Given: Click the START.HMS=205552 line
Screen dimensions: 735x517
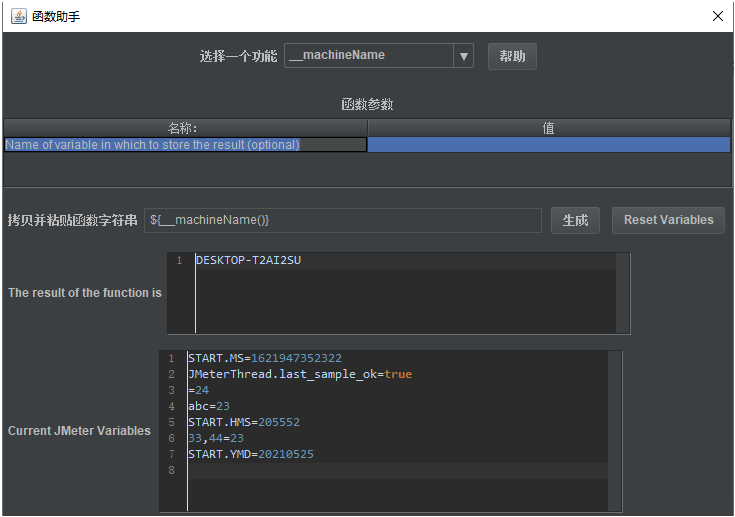Looking at the screenshot, I should [244, 422].
